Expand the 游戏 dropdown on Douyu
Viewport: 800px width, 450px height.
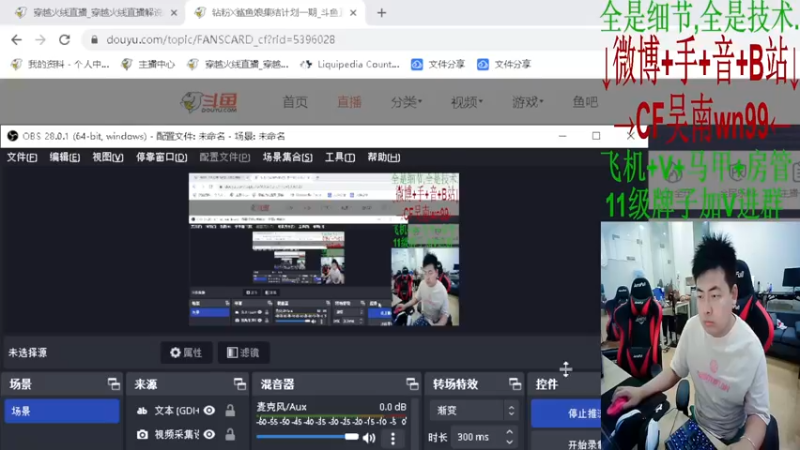pyautogui.click(x=528, y=102)
